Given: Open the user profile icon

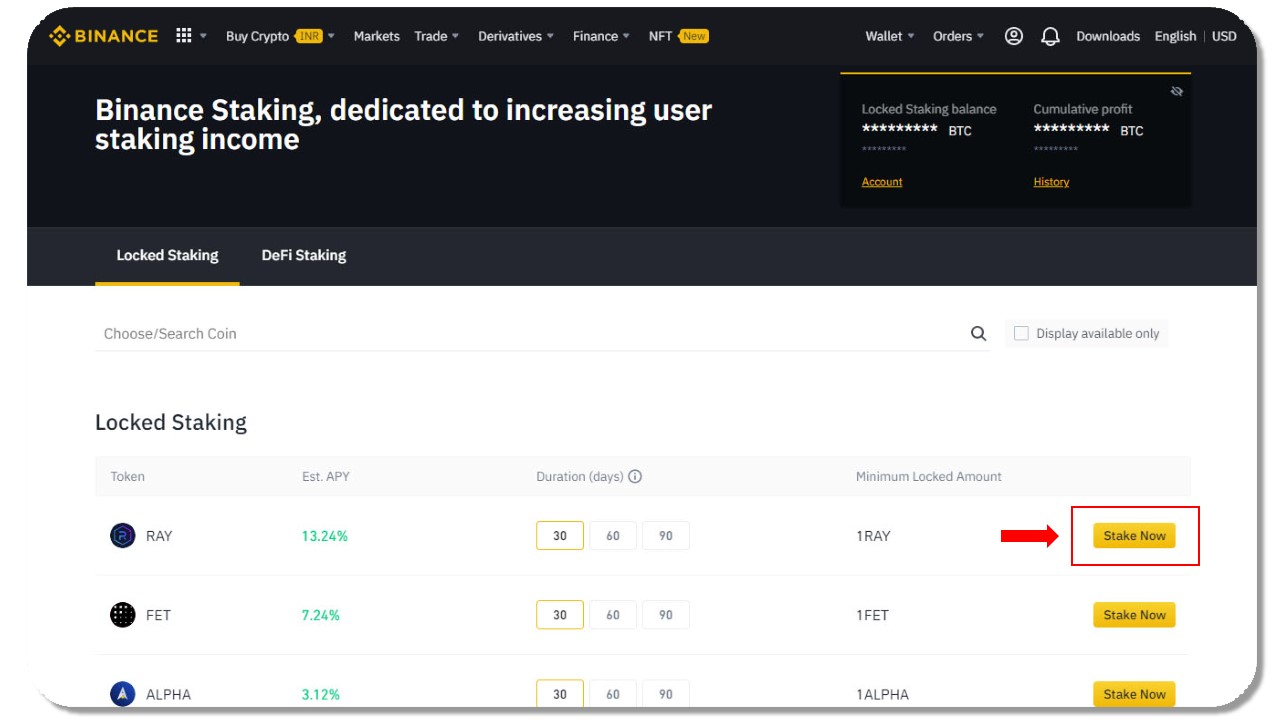Looking at the screenshot, I should (x=1014, y=36).
